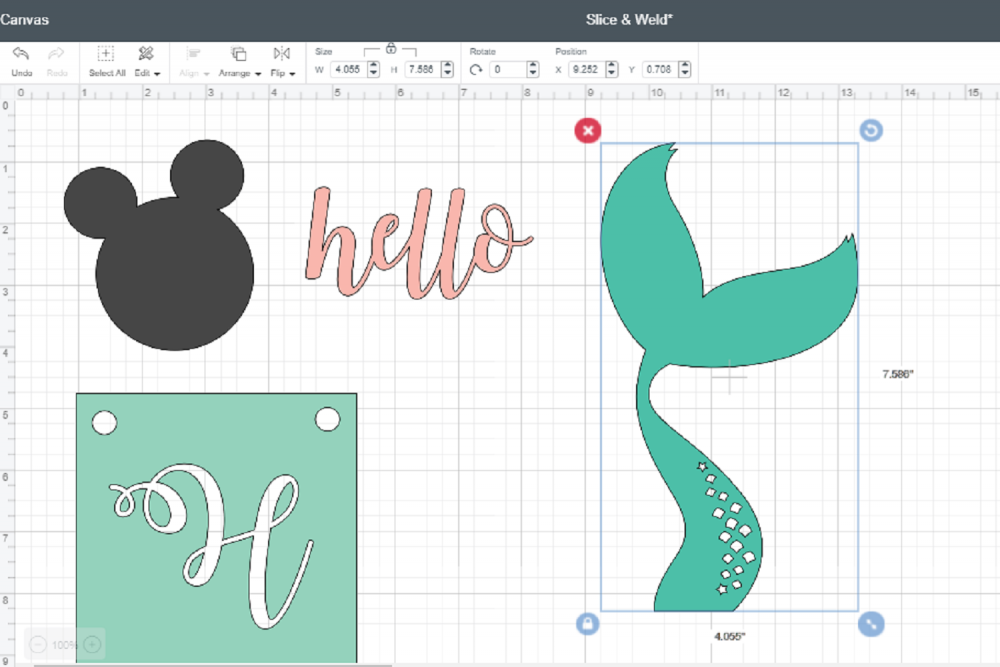The width and height of the screenshot is (1000, 667).
Task: Decrease X position with stepper down arrow
Action: (x=612, y=73)
